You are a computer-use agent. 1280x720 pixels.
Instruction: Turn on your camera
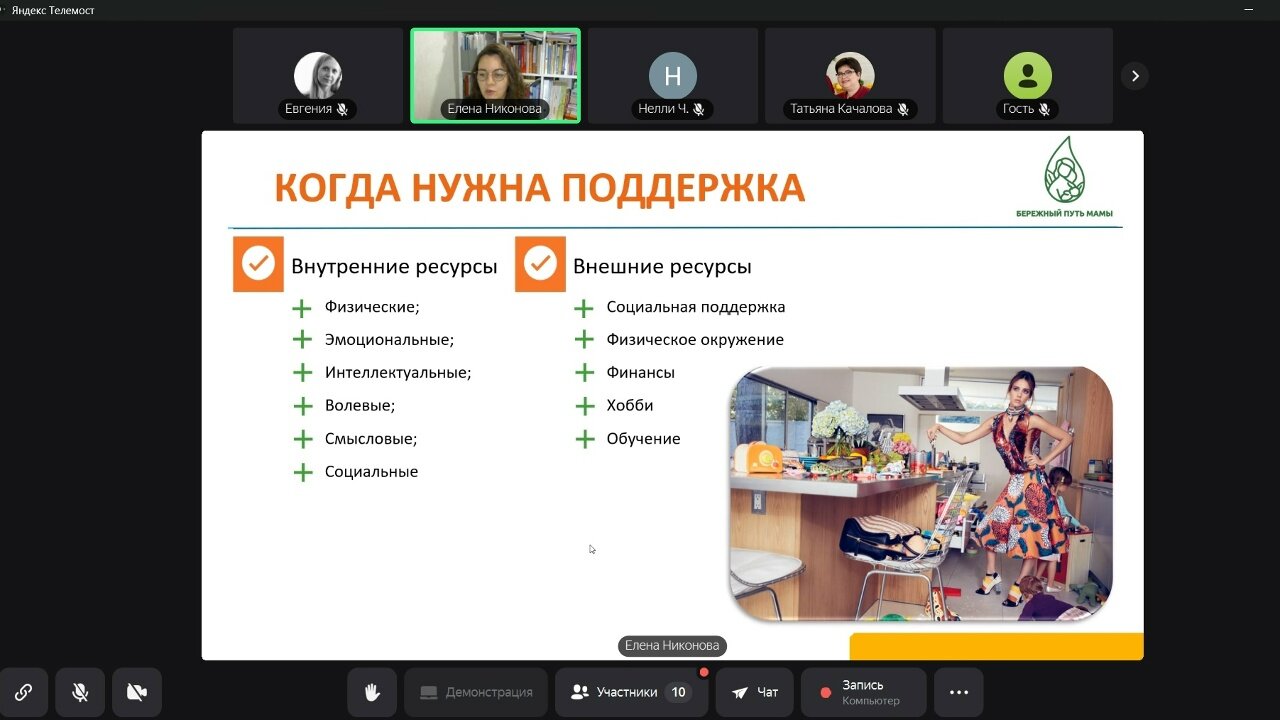pos(137,692)
